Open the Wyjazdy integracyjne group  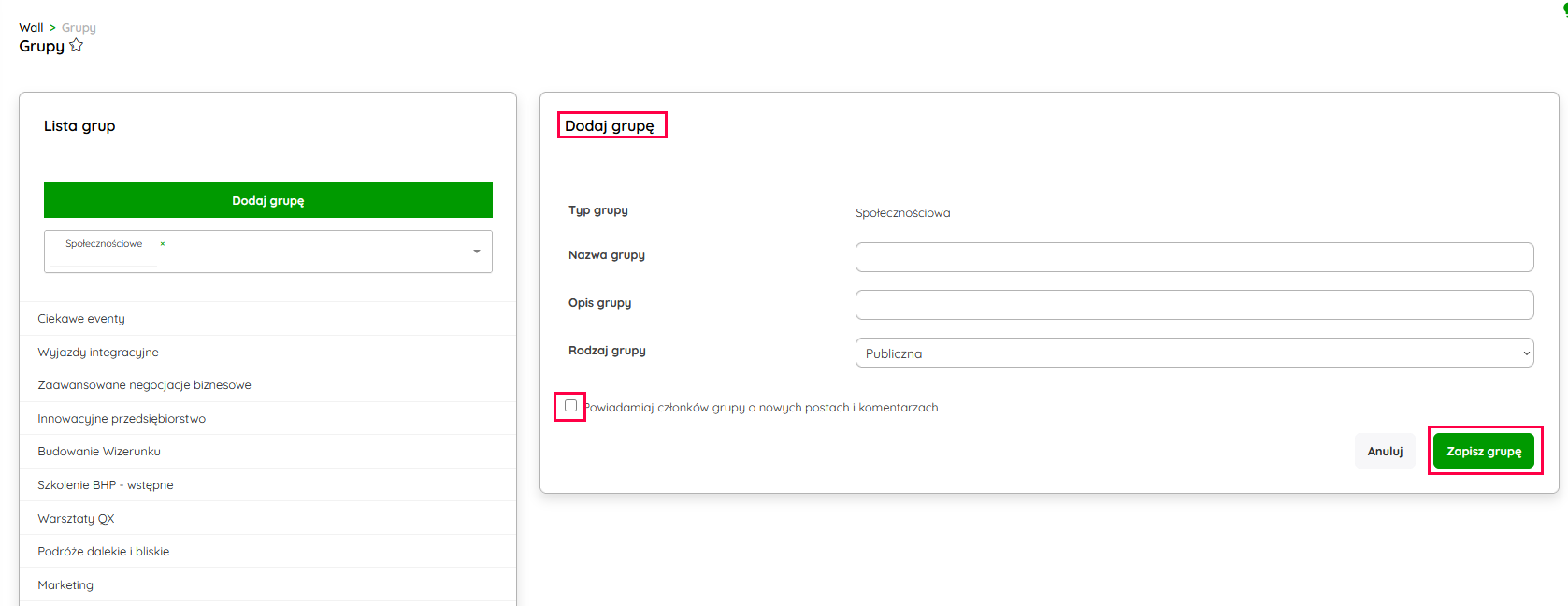point(98,353)
